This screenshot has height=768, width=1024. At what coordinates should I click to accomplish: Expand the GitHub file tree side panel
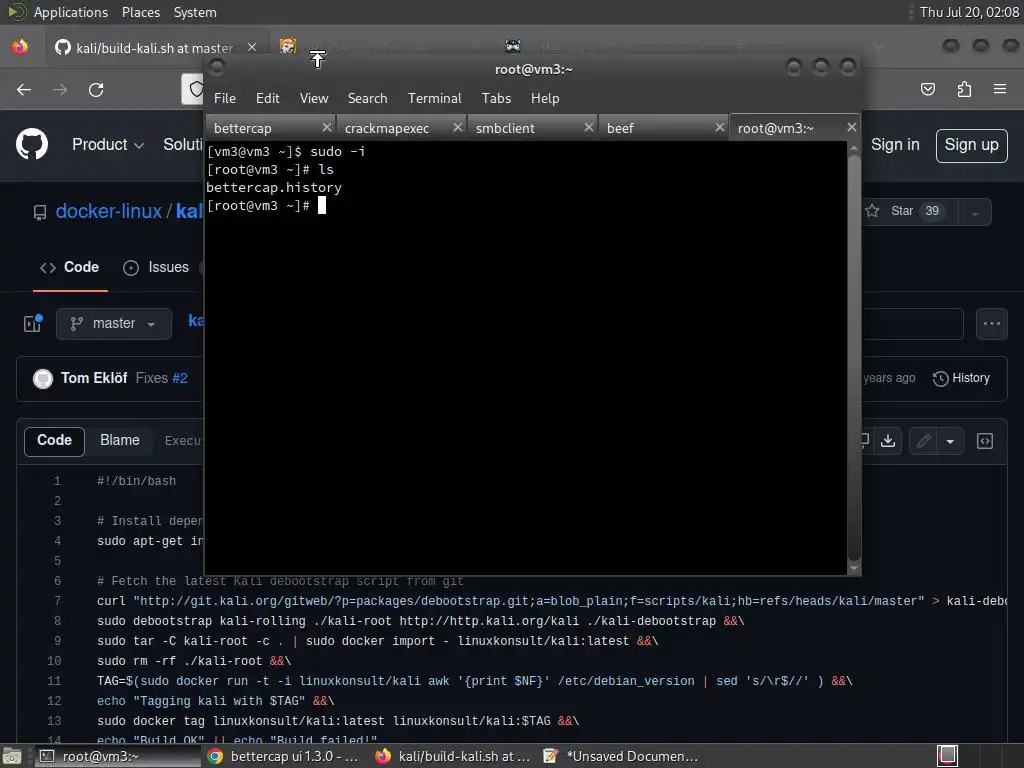[33, 323]
